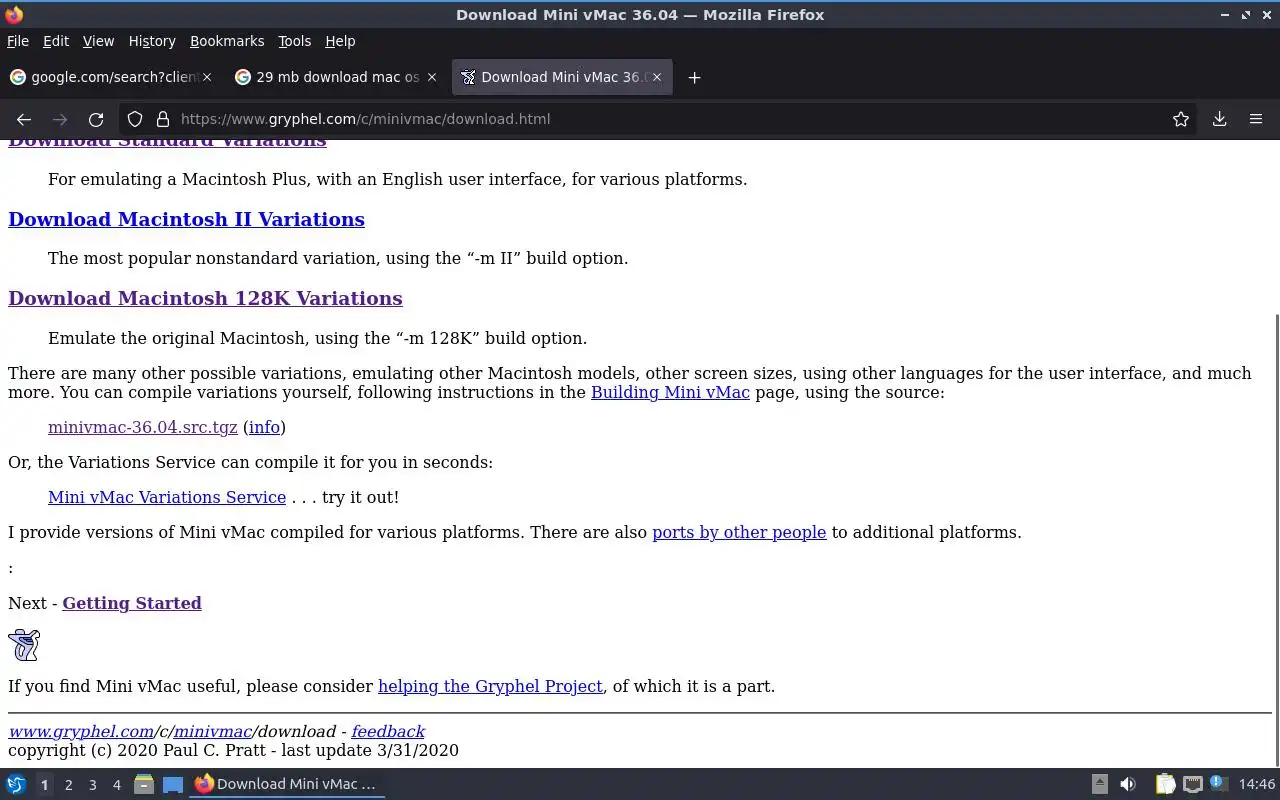Reload the current page
The height and width of the screenshot is (800, 1280).
pyautogui.click(x=96, y=119)
